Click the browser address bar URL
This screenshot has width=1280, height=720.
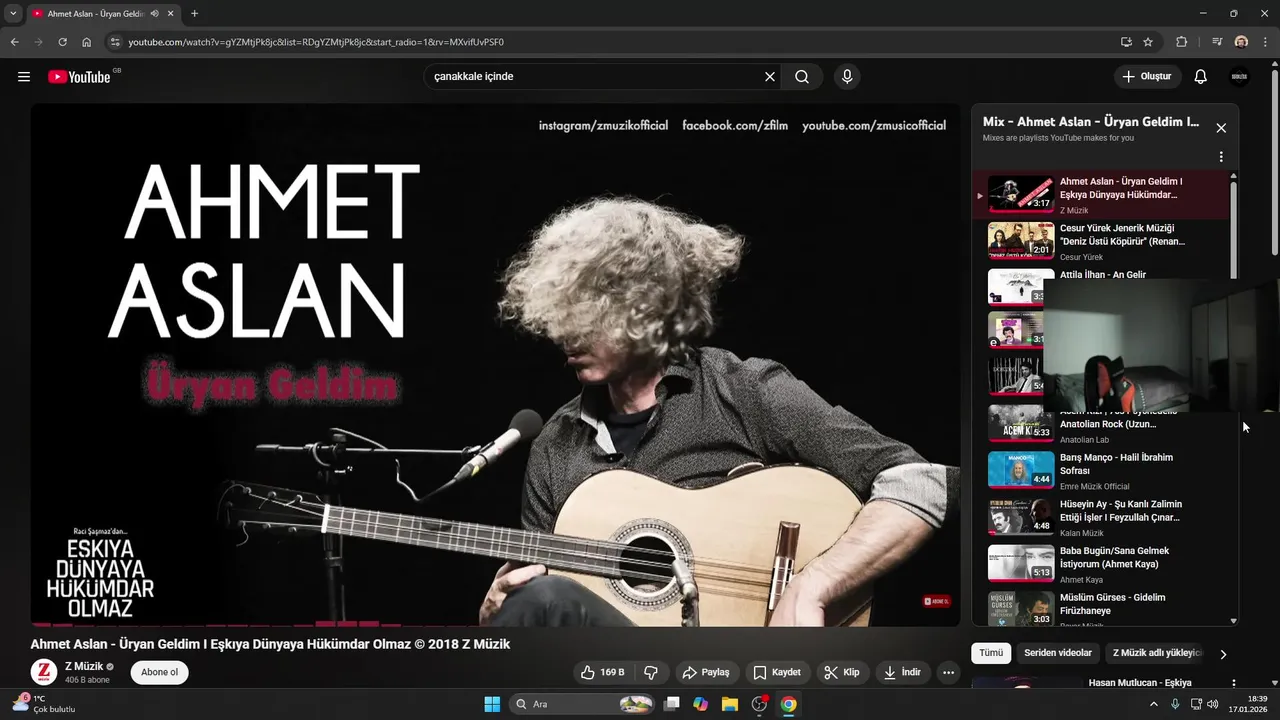[316, 42]
